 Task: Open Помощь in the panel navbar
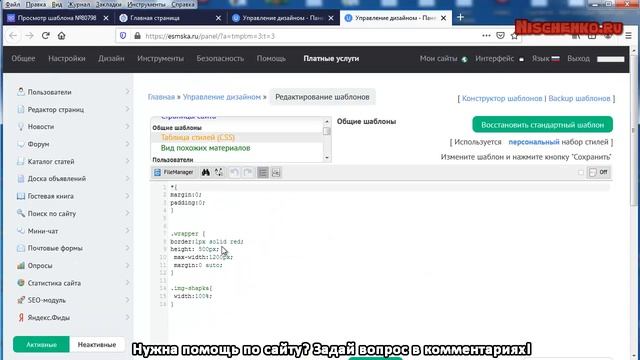[271, 59]
